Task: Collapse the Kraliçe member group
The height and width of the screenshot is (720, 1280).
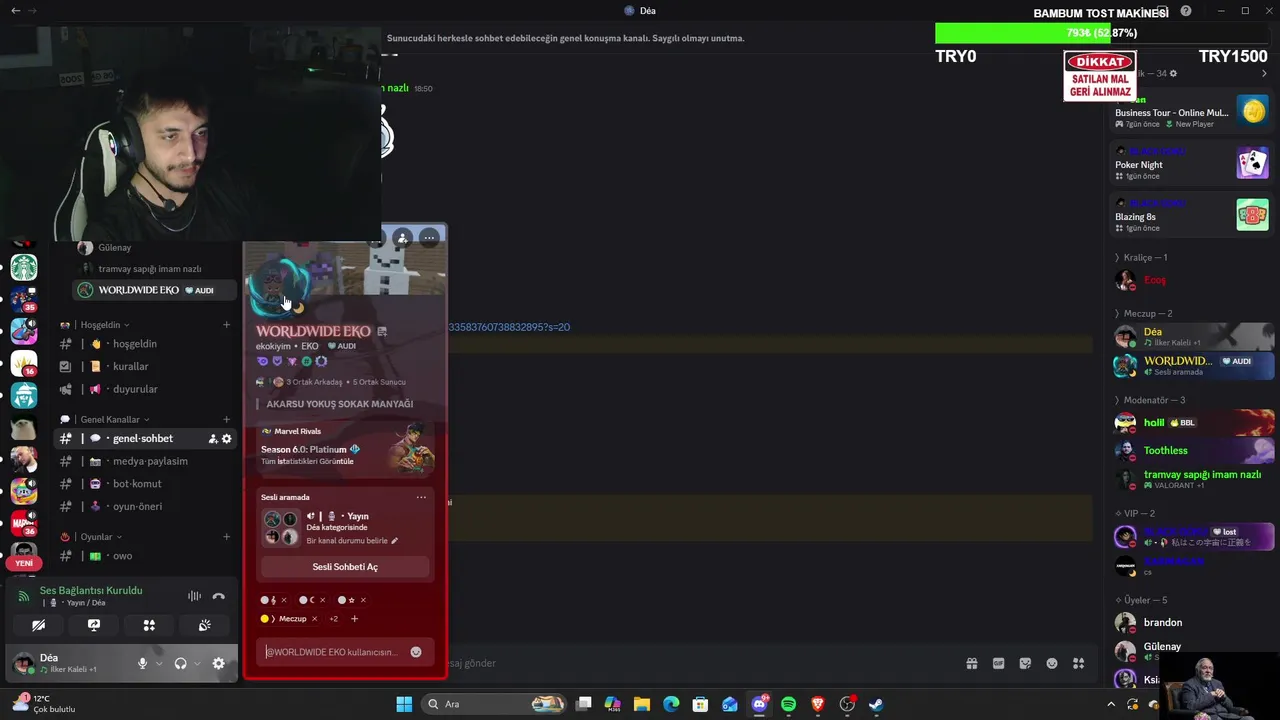Action: tap(1140, 258)
